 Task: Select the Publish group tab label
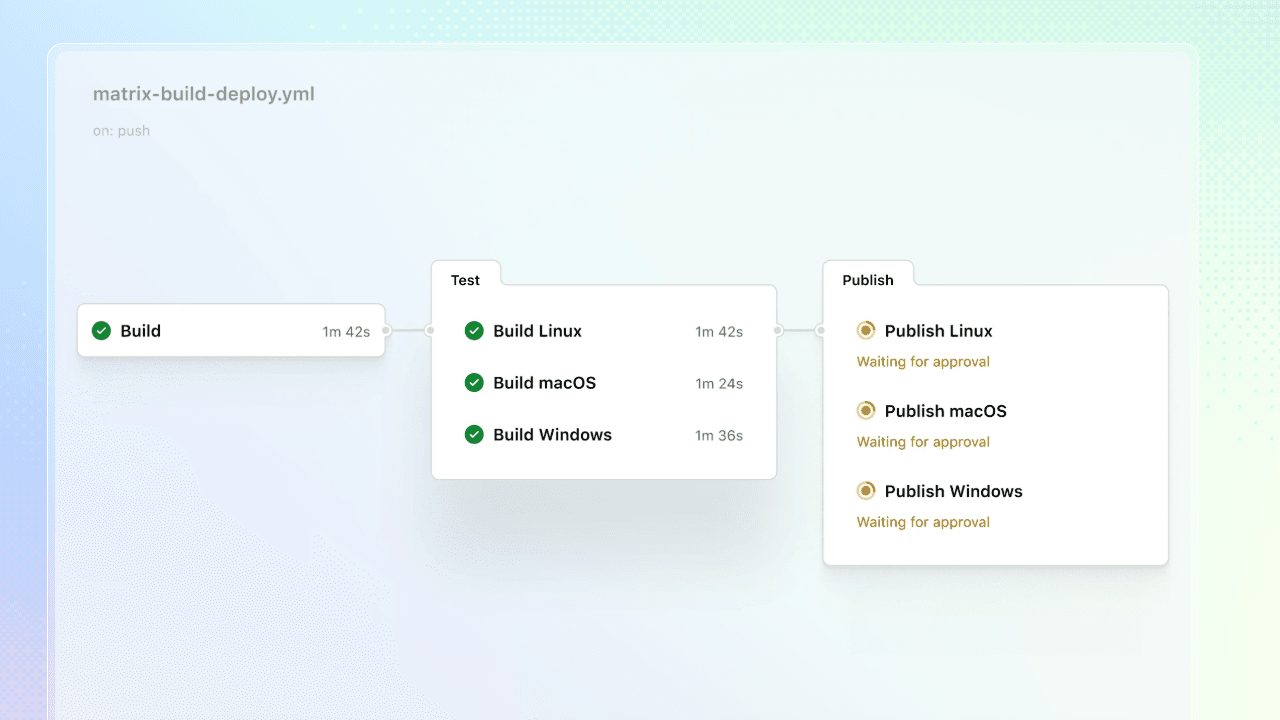(x=868, y=280)
